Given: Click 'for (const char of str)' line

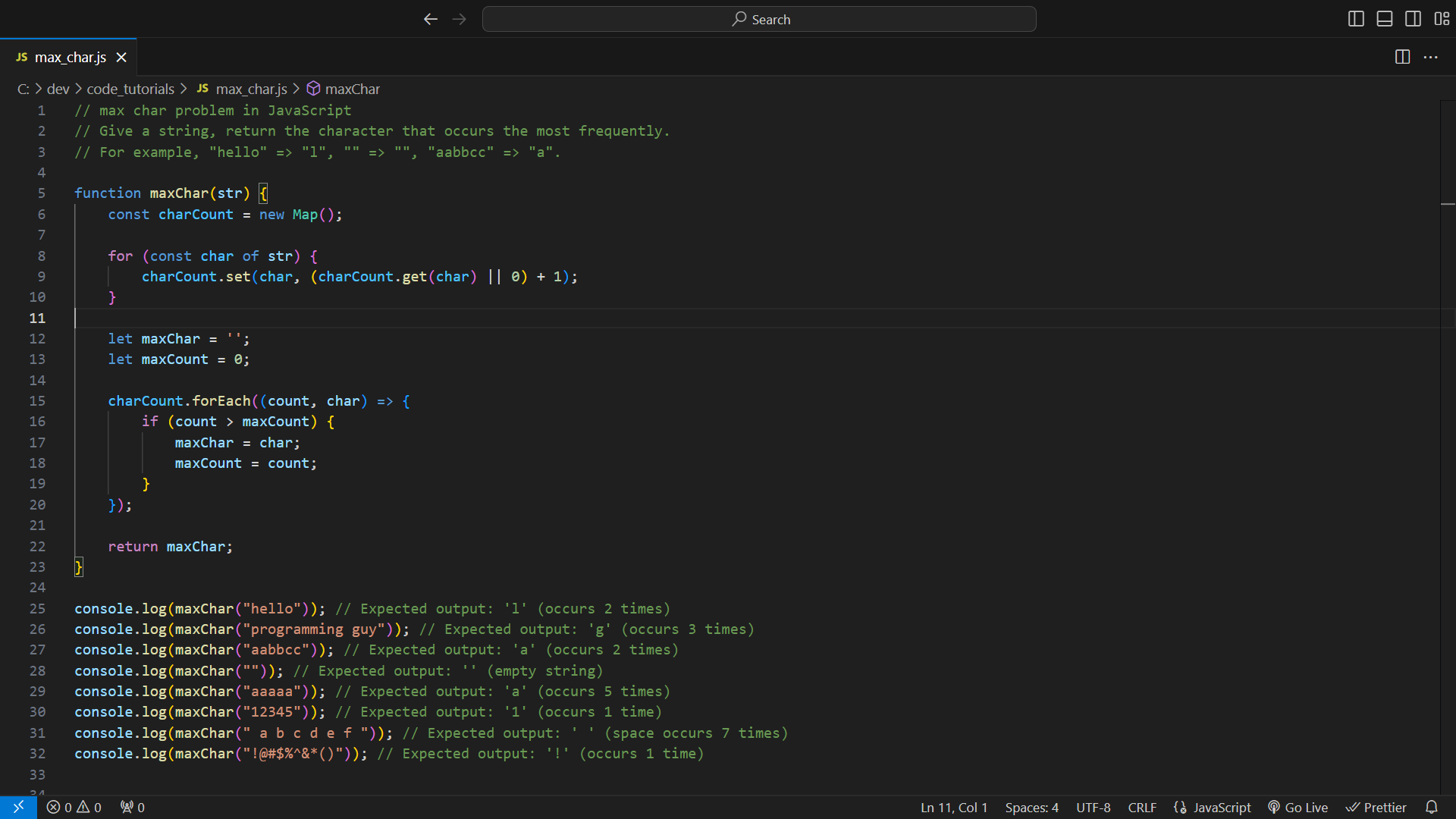Looking at the screenshot, I should pyautogui.click(x=213, y=256).
